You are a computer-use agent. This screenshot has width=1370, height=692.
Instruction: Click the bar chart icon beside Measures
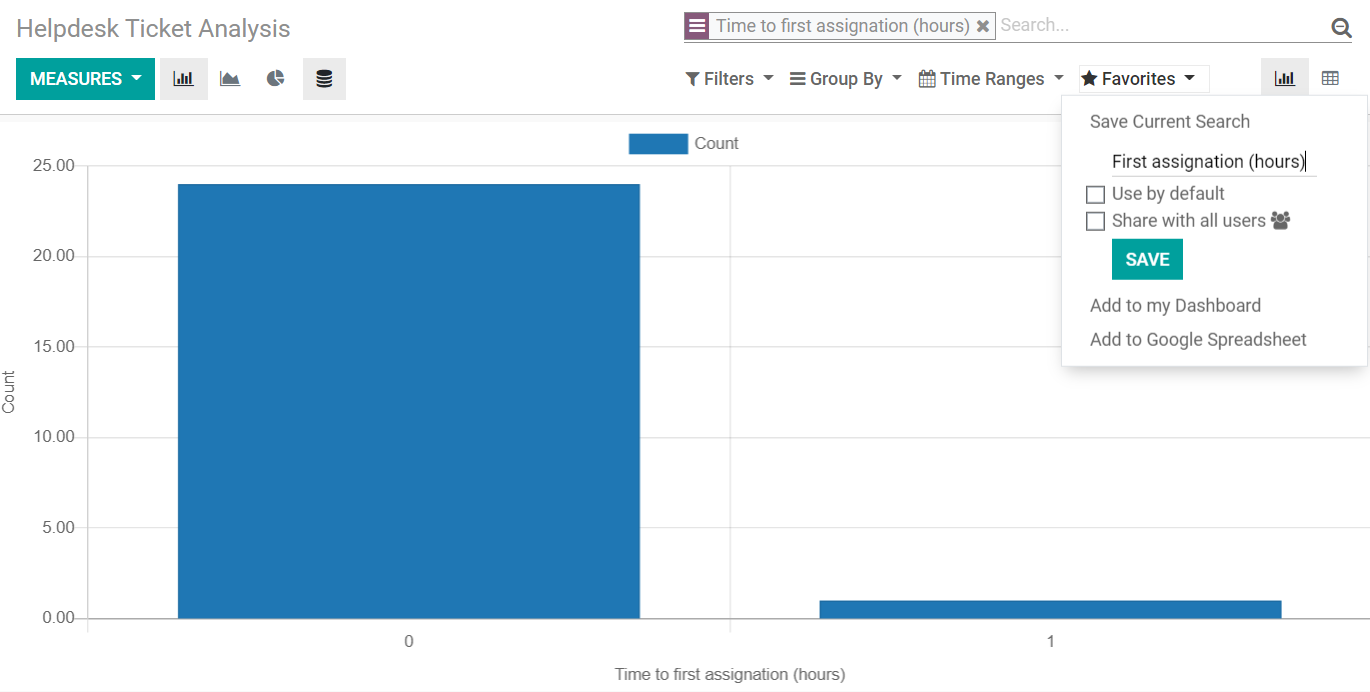(184, 78)
